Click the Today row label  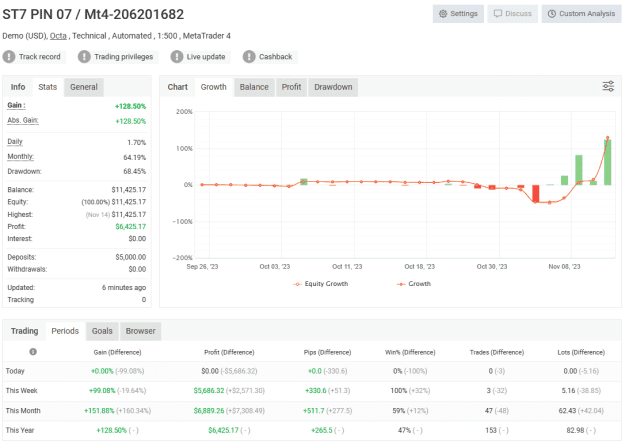click(x=15, y=371)
